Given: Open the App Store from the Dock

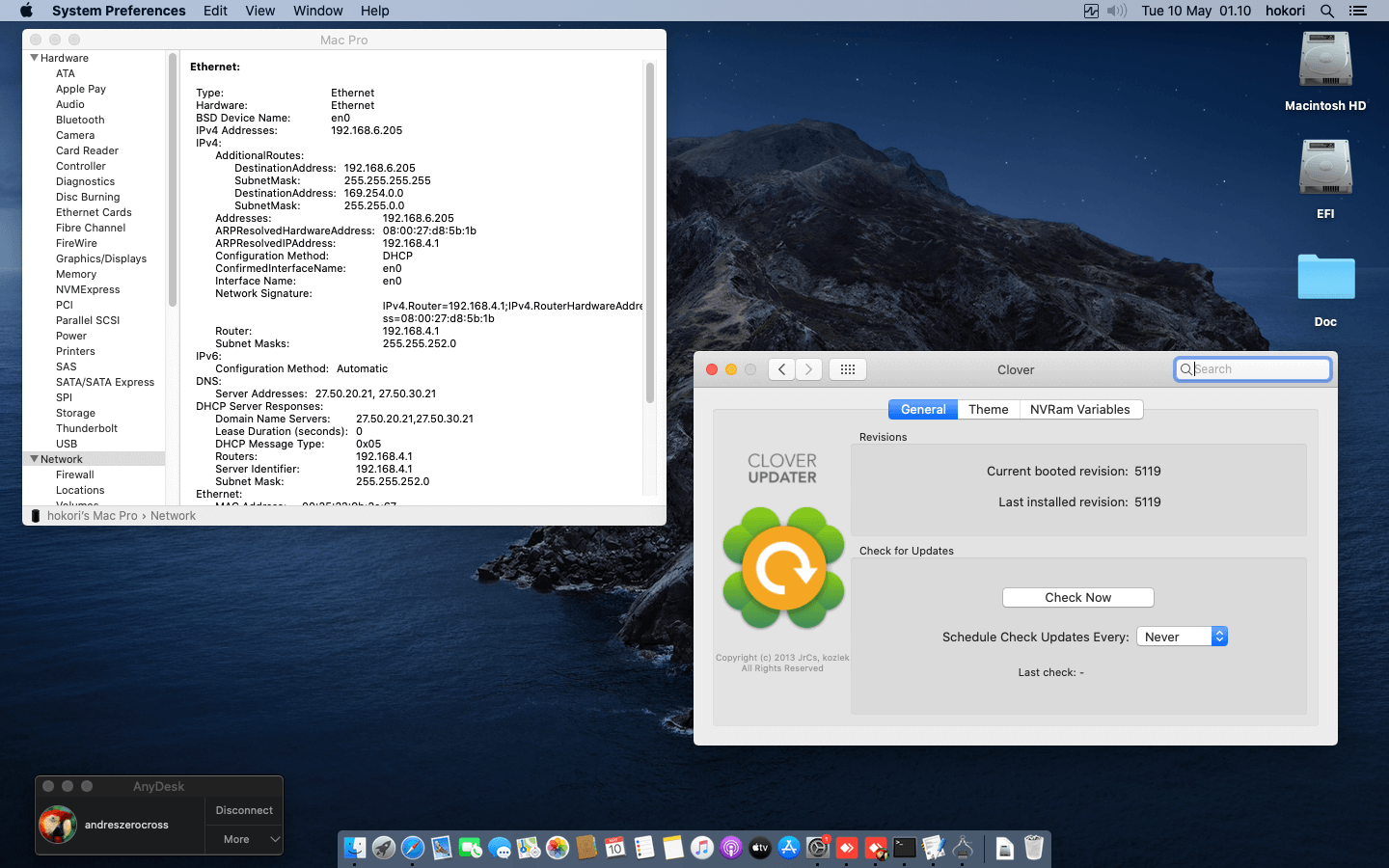Looking at the screenshot, I should (x=789, y=849).
